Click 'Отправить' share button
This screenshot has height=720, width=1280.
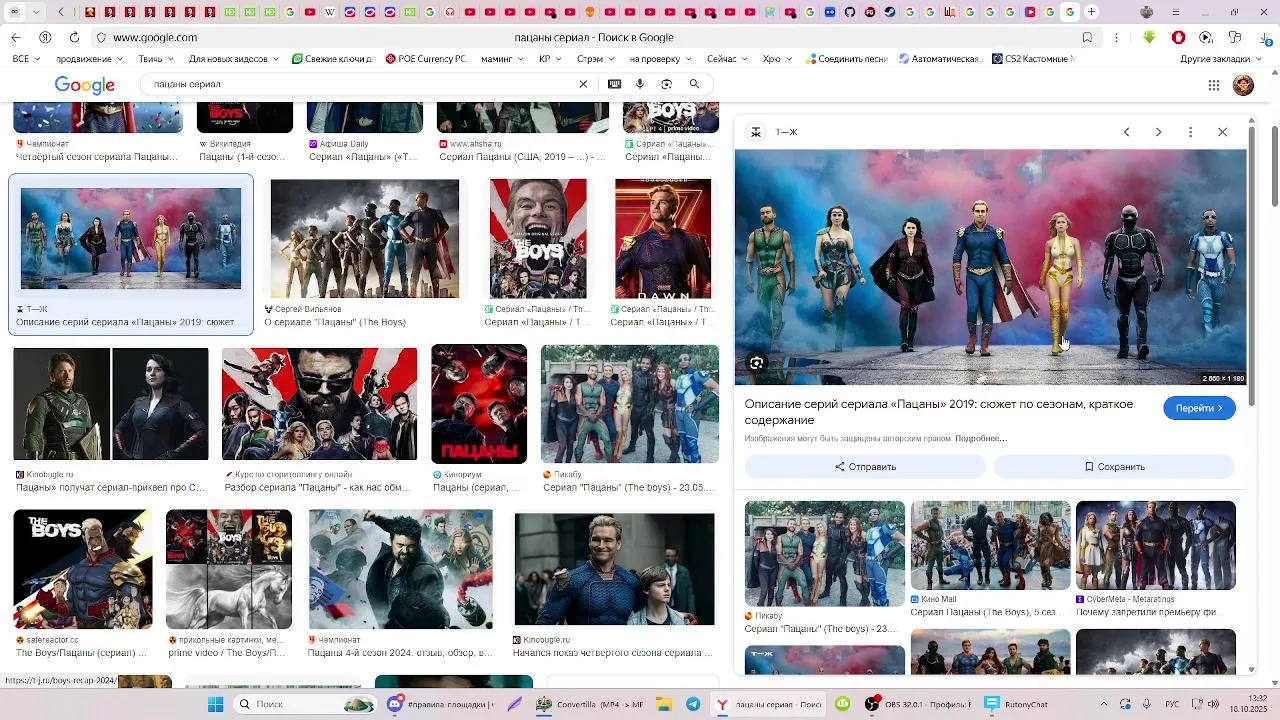tap(865, 467)
